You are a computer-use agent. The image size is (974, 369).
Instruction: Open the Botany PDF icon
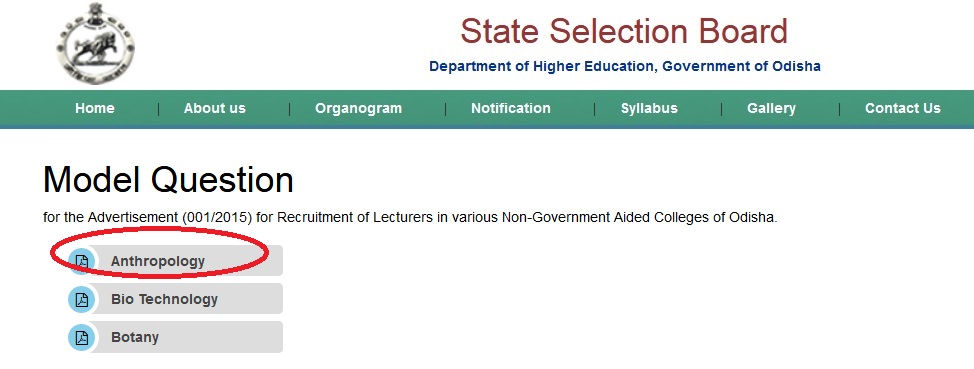pyautogui.click(x=81, y=337)
